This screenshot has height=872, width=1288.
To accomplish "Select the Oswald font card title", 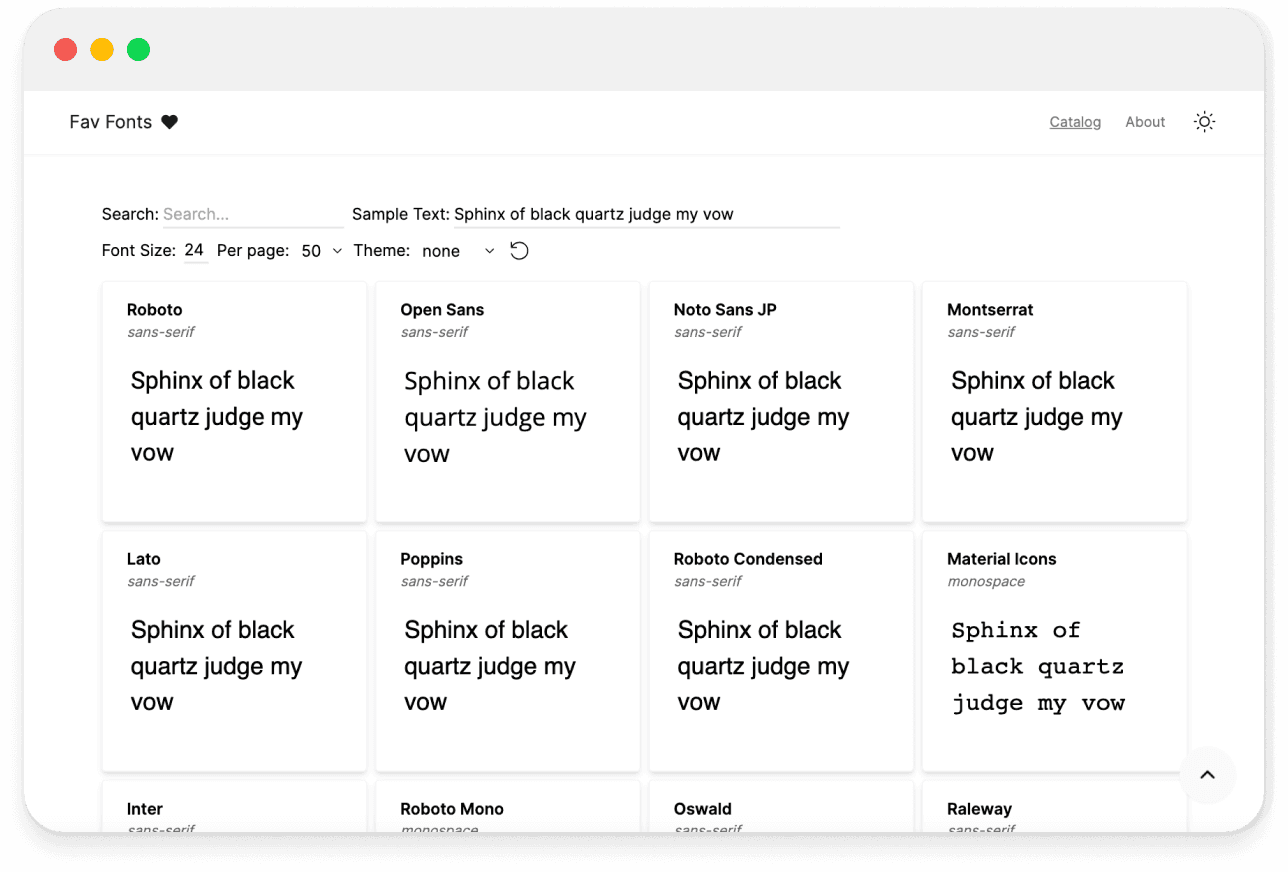I will pyautogui.click(x=703, y=809).
